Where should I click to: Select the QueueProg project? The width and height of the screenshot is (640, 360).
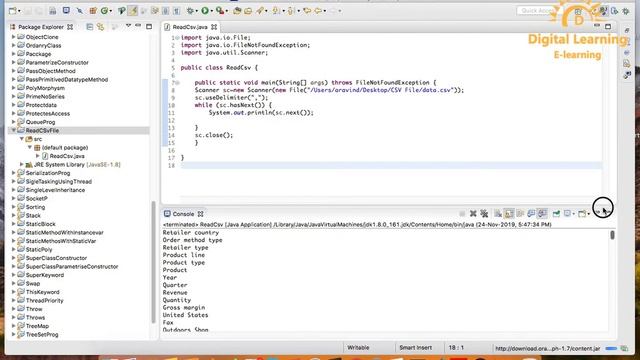pyautogui.click(x=40, y=122)
